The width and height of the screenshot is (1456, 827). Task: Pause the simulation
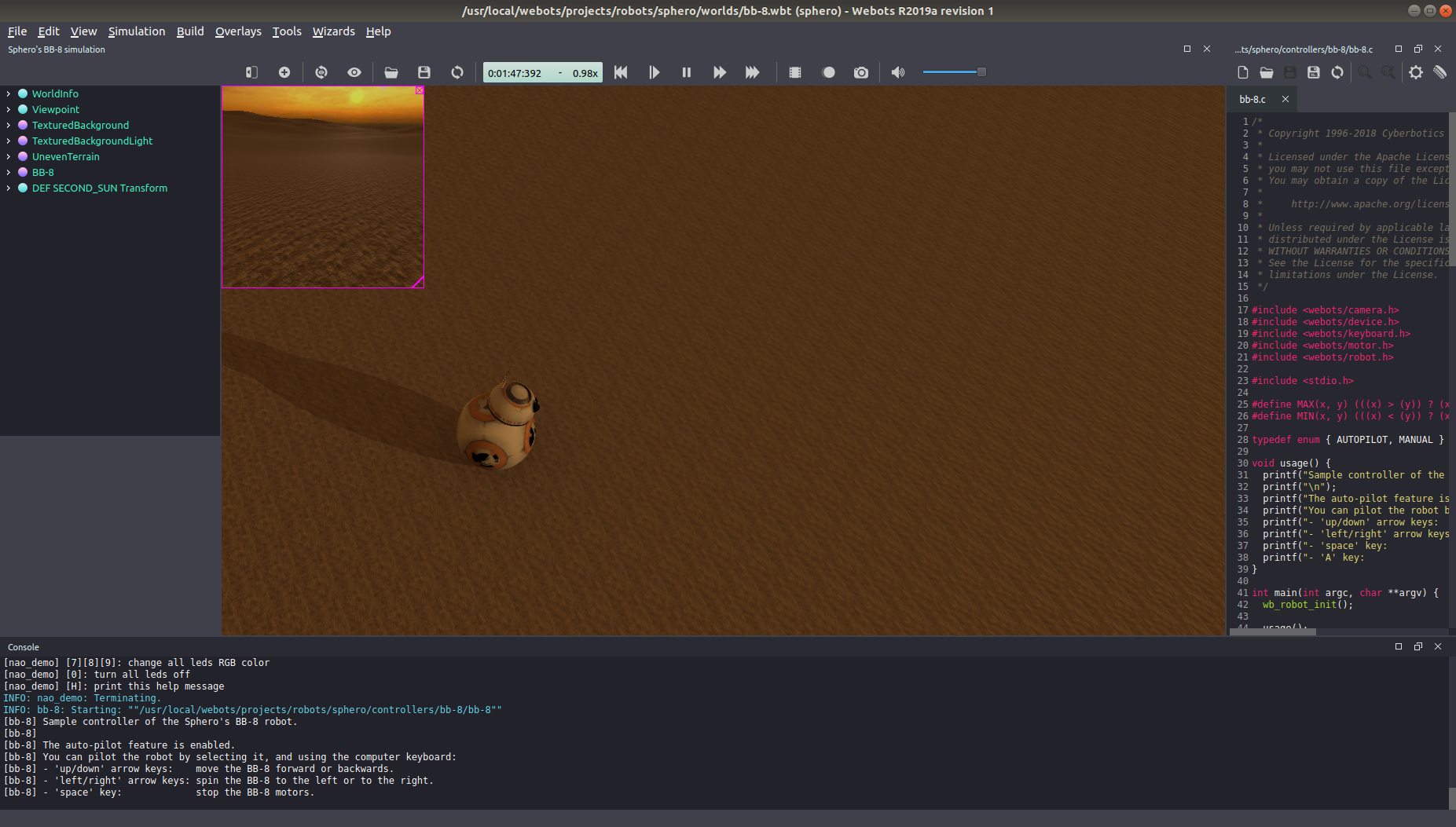click(687, 72)
